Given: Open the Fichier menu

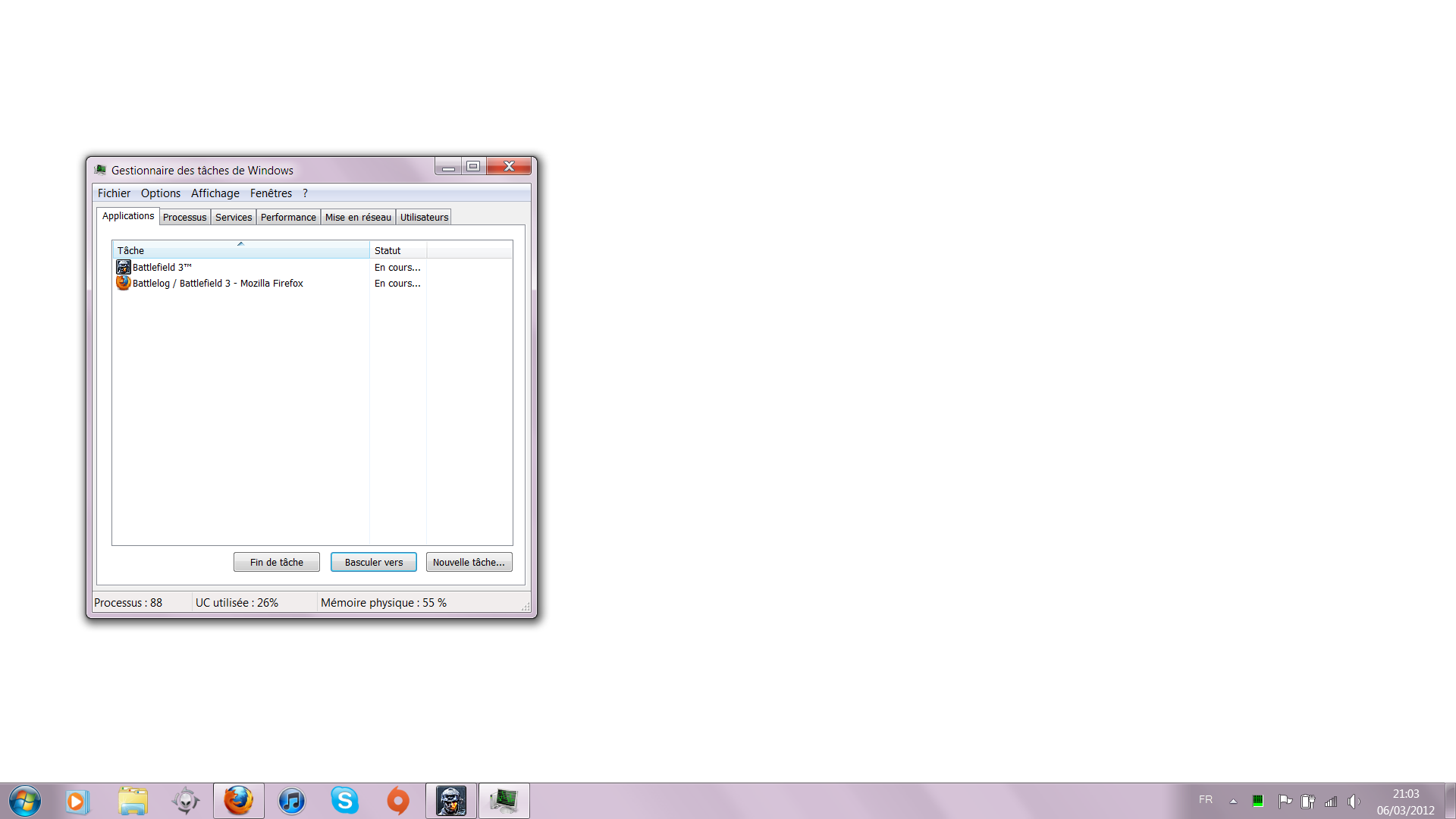Looking at the screenshot, I should pyautogui.click(x=114, y=193).
